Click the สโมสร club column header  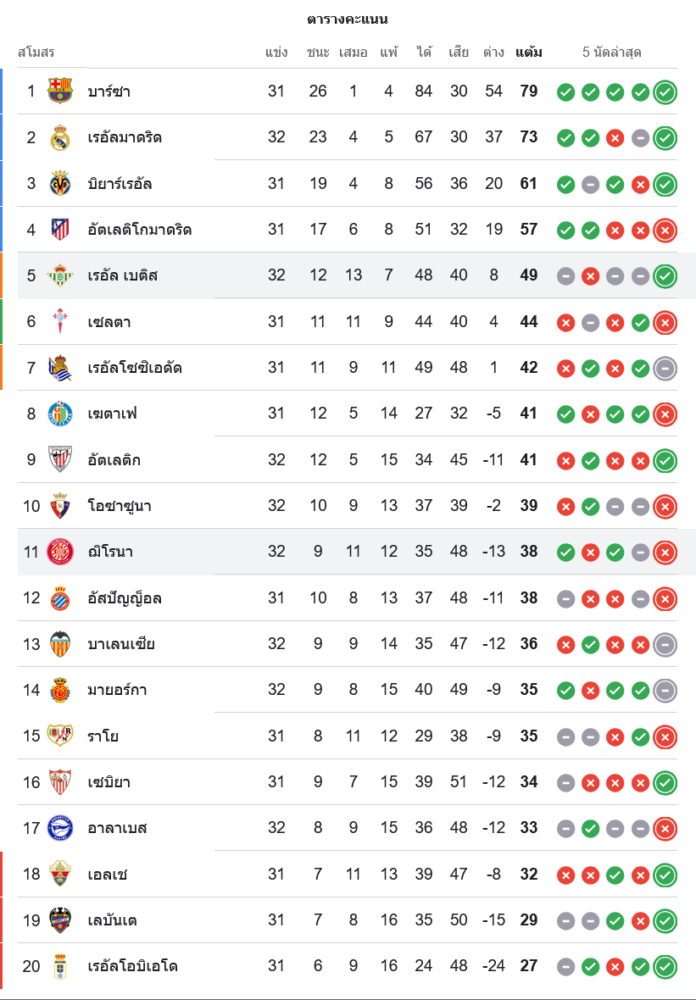[36, 52]
